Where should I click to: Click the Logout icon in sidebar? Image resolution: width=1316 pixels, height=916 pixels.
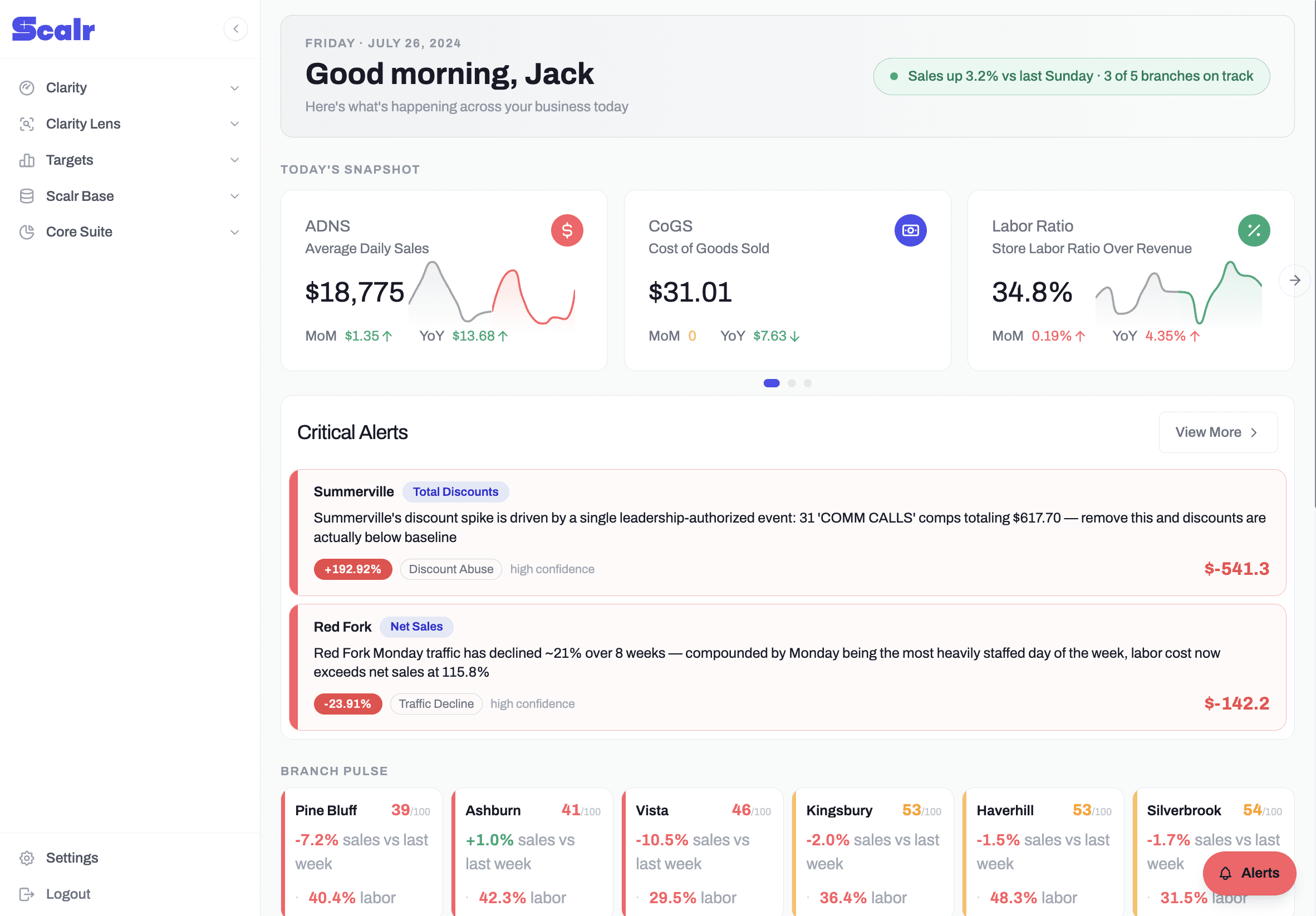click(x=27, y=893)
